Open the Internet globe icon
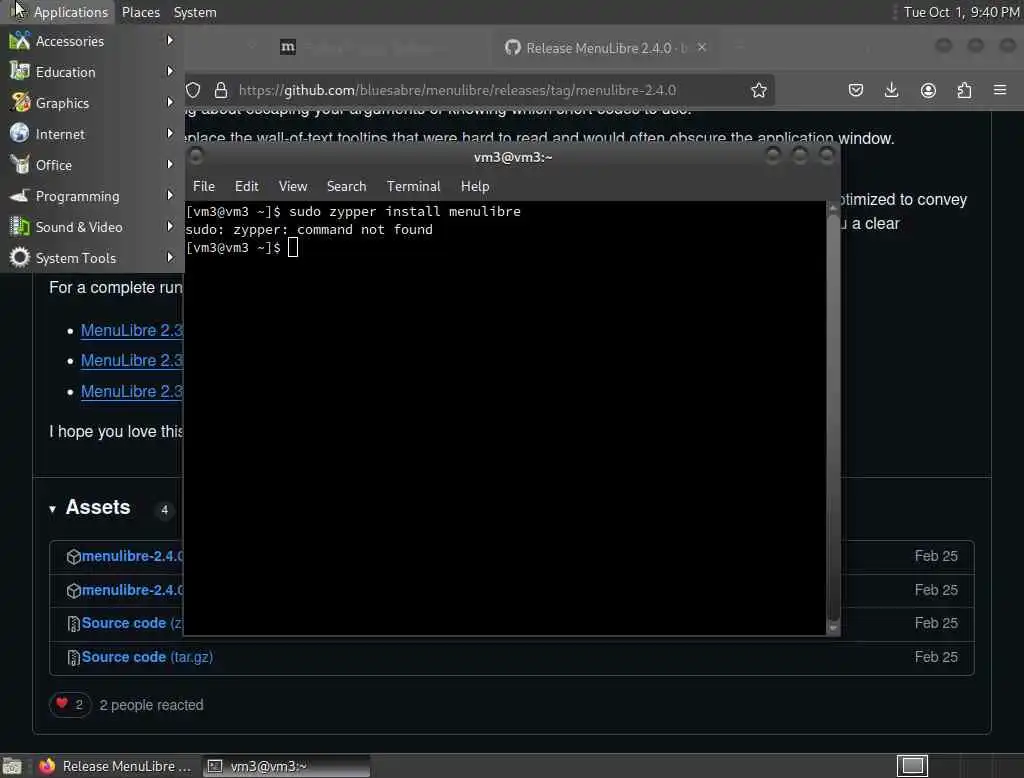The height and width of the screenshot is (778, 1024). click(x=20, y=133)
